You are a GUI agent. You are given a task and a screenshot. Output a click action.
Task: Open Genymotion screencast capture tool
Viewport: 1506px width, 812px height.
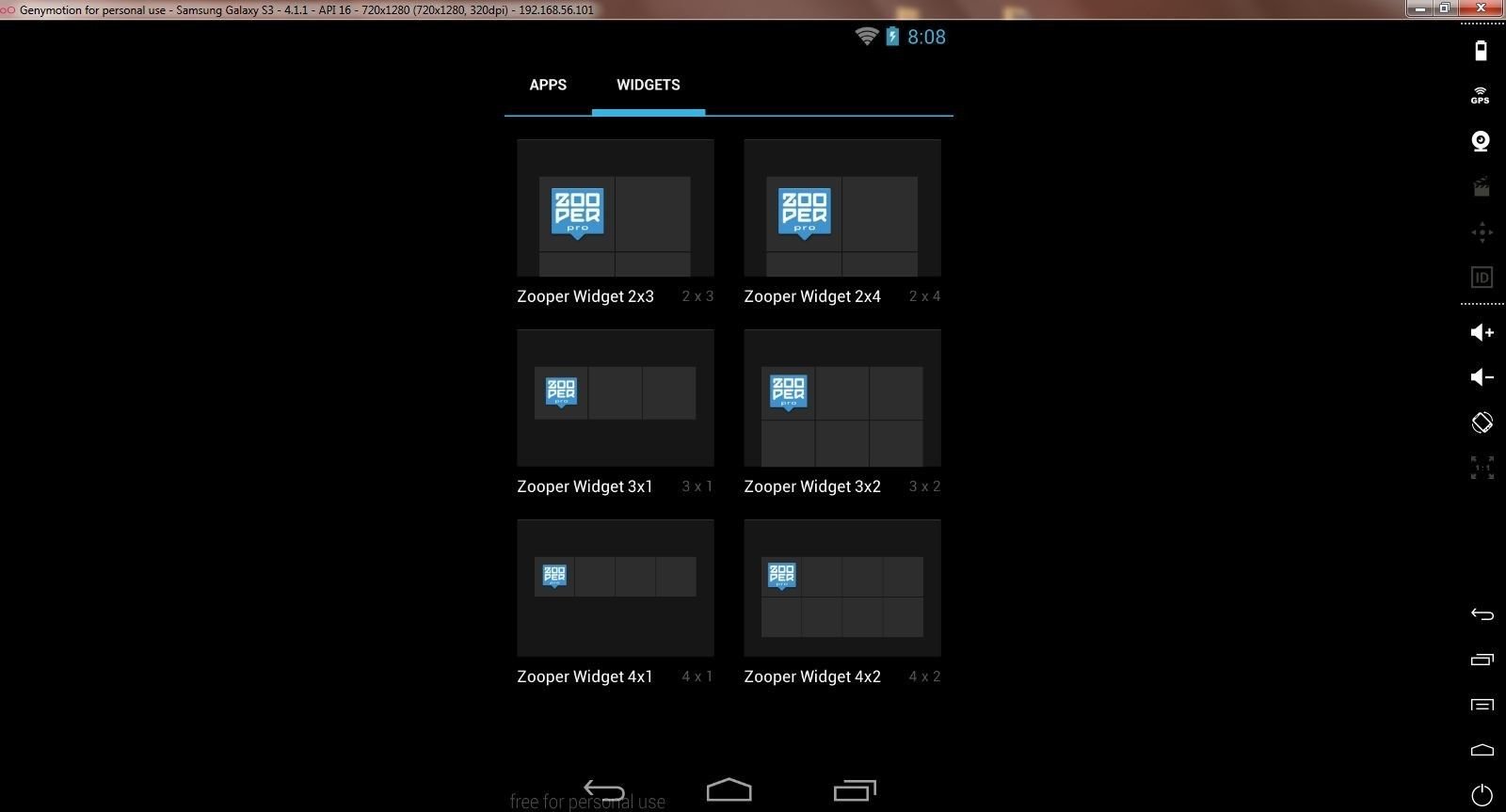click(x=1482, y=186)
